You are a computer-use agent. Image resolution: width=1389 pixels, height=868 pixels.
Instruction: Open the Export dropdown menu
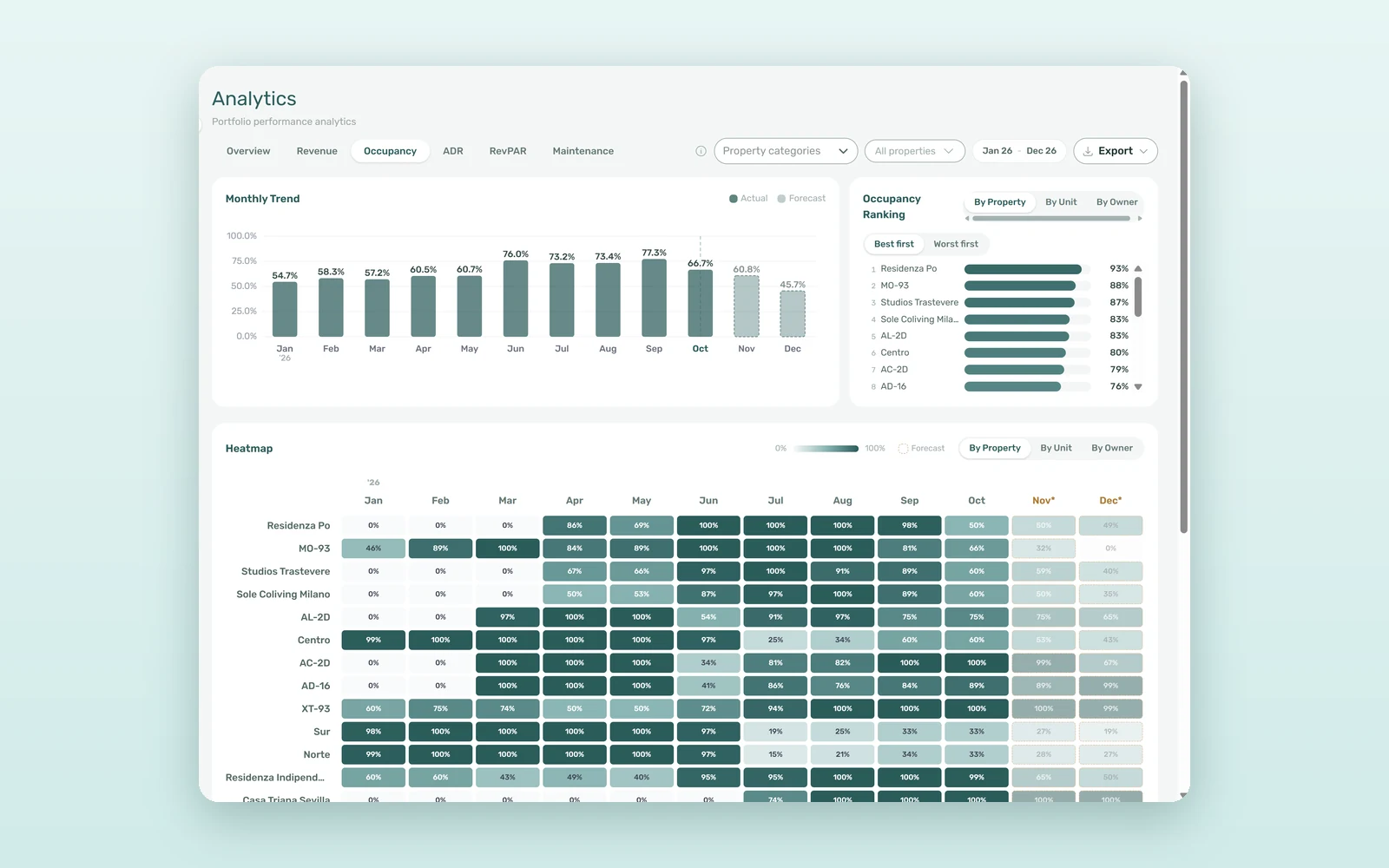click(1116, 151)
